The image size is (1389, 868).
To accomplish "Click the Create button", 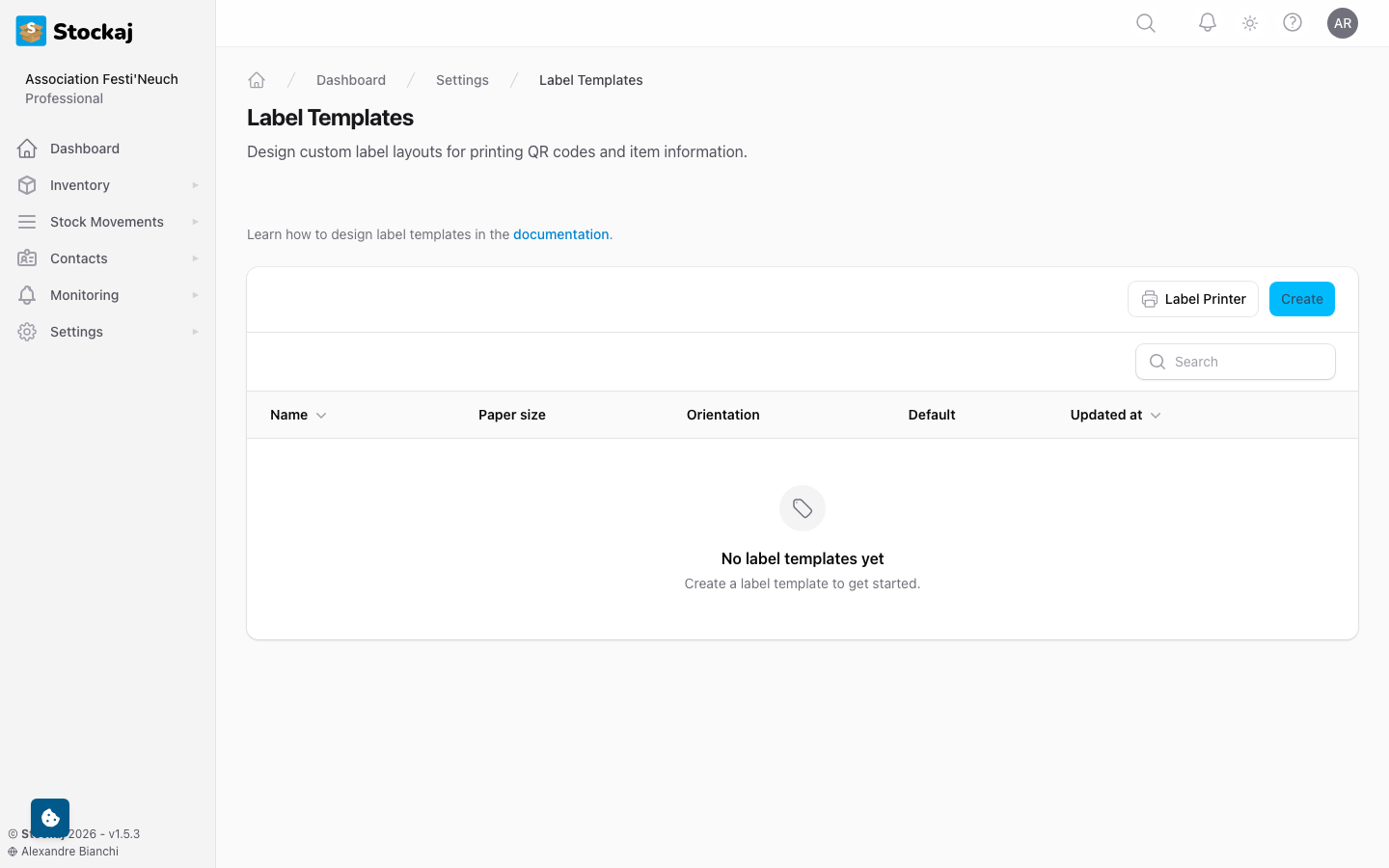I will [1302, 299].
